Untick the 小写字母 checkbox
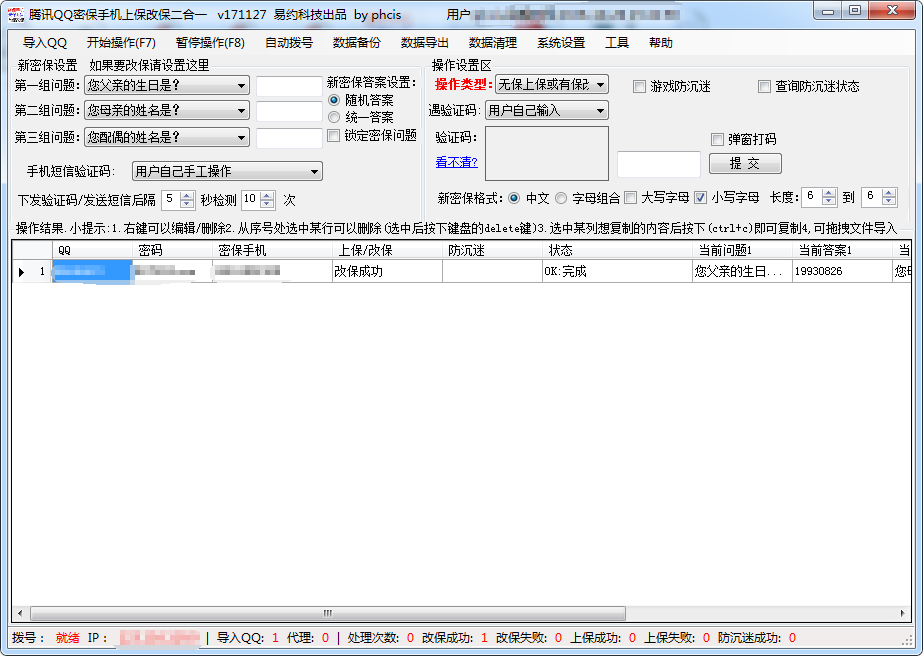Screen dimensions: 923x656 (x=700, y=198)
